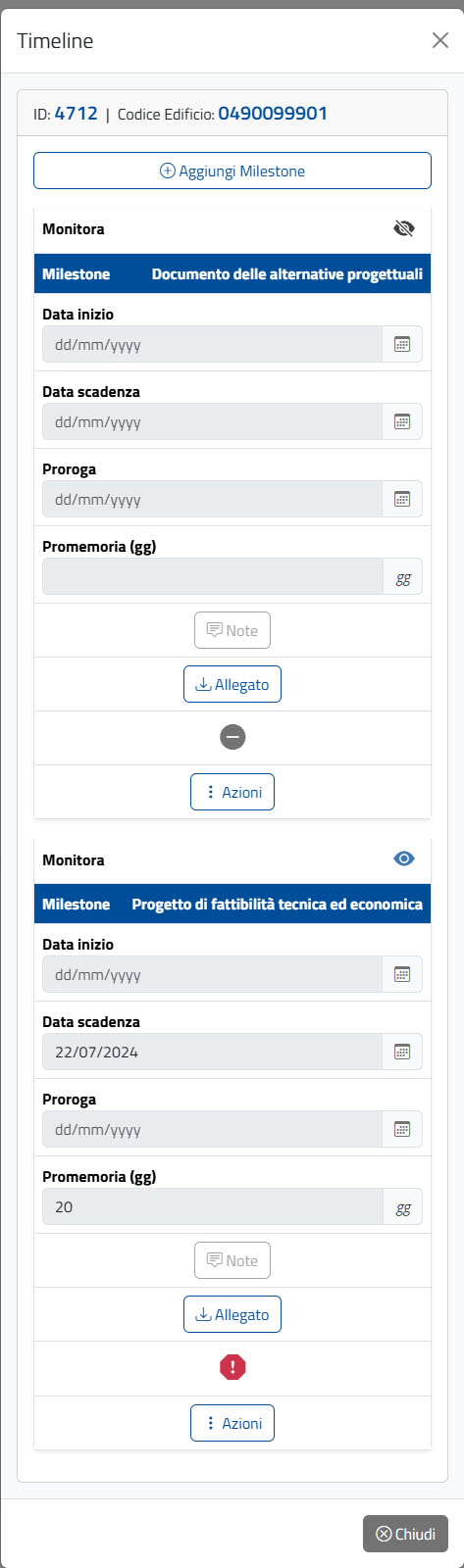Screen dimensions: 464x1568
Task: Toggle blue eye monitoring for second milestone
Action: 403,858
